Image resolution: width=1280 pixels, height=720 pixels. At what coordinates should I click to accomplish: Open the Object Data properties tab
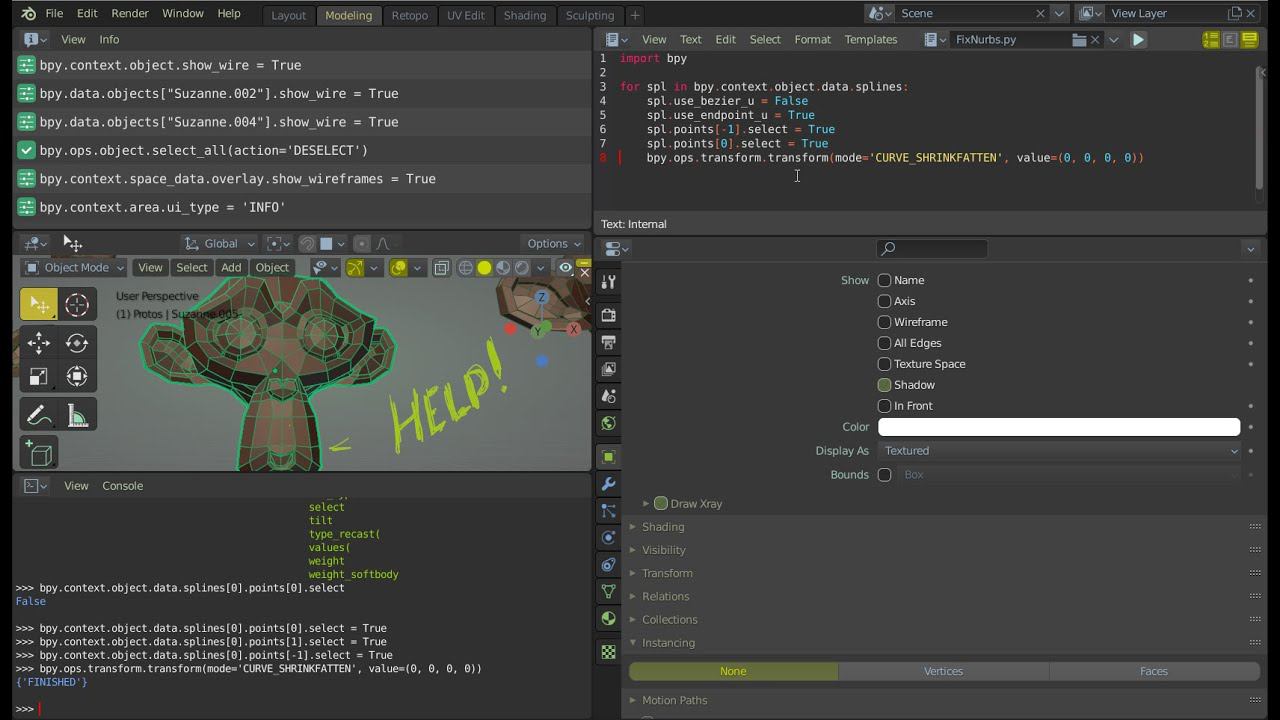pyautogui.click(x=608, y=592)
